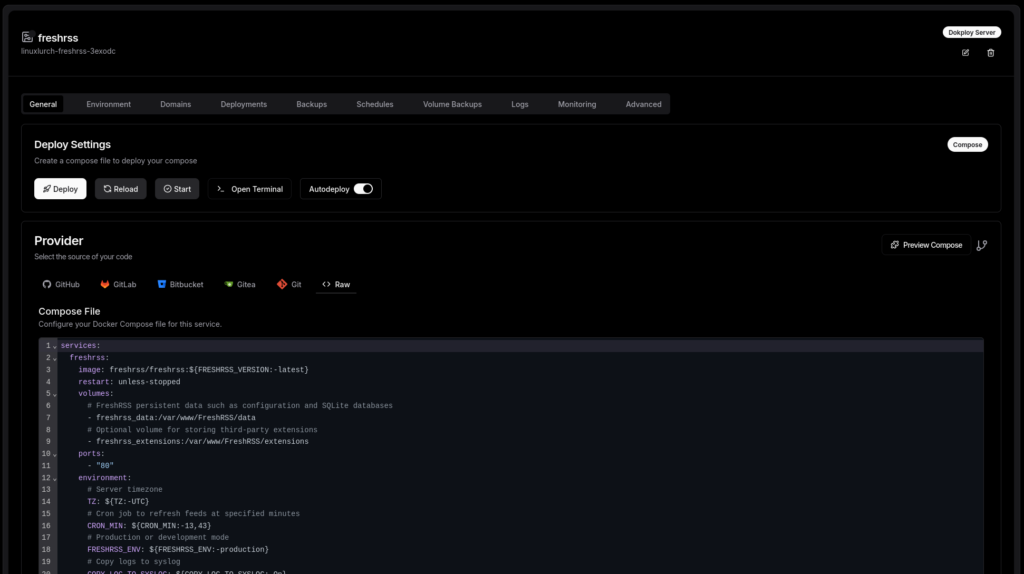Click the git branch icon beside Preview Compose
This screenshot has height=574, width=1024.
(x=981, y=245)
